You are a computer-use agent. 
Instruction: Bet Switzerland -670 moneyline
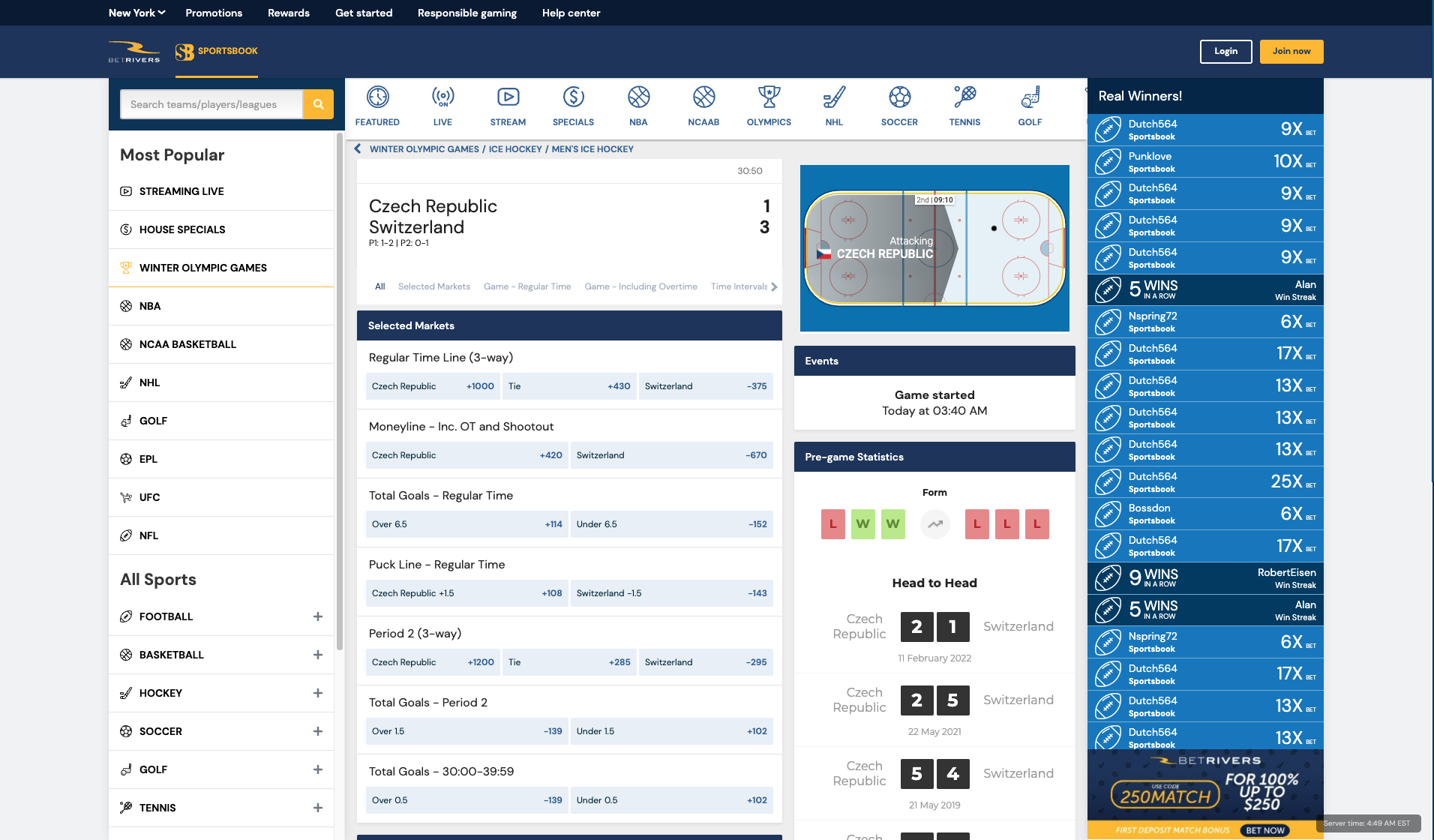[672, 455]
